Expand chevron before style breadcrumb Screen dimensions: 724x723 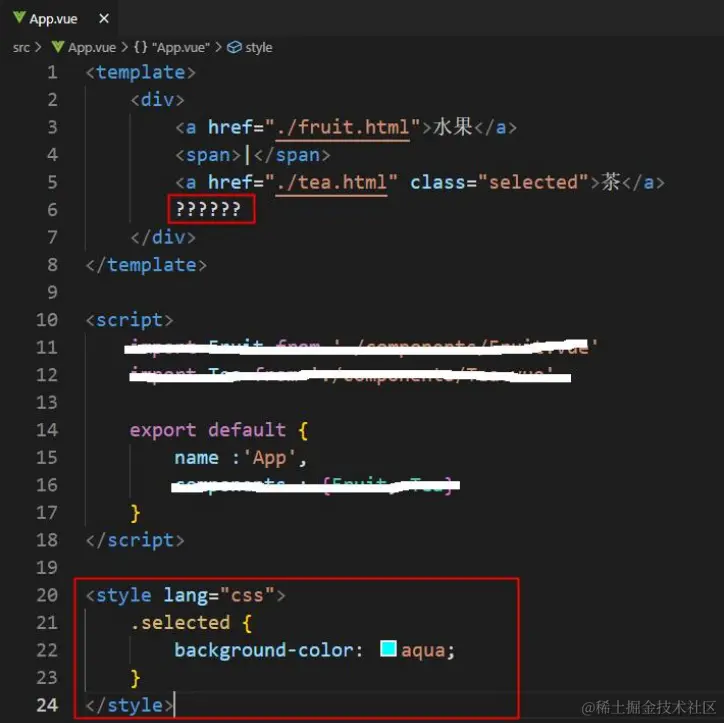point(218,47)
